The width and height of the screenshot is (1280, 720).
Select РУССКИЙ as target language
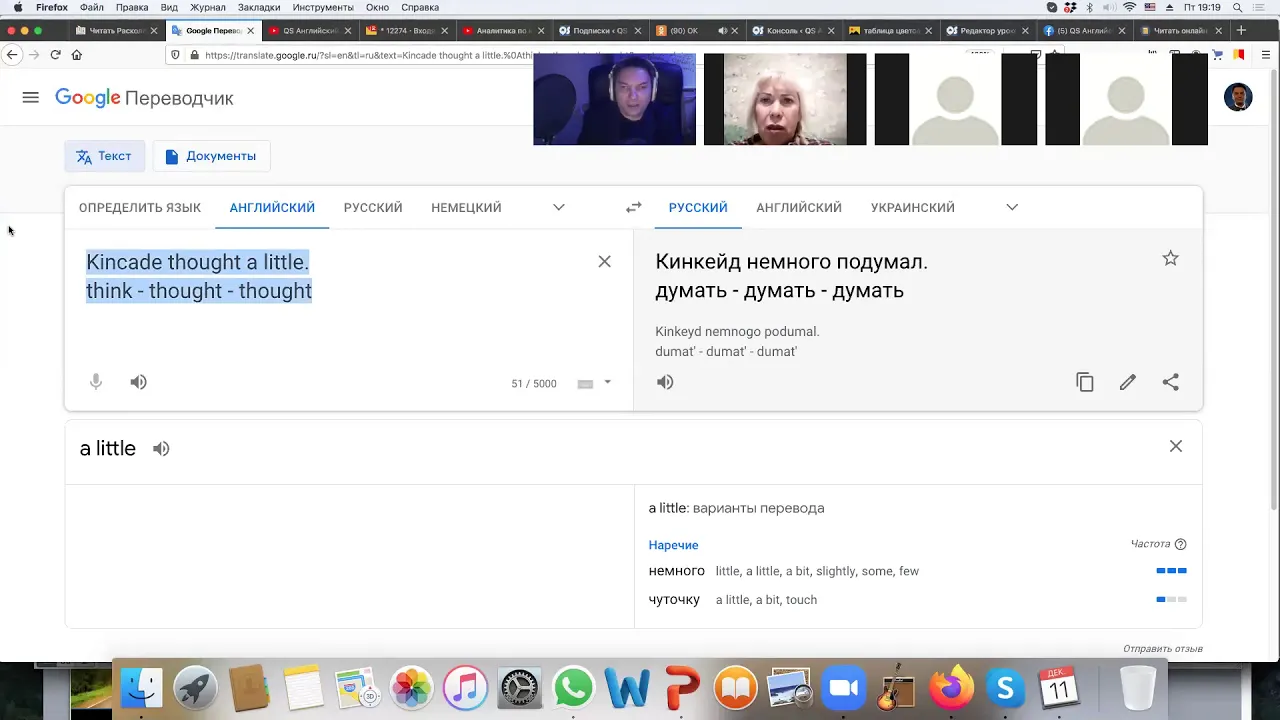click(x=698, y=207)
